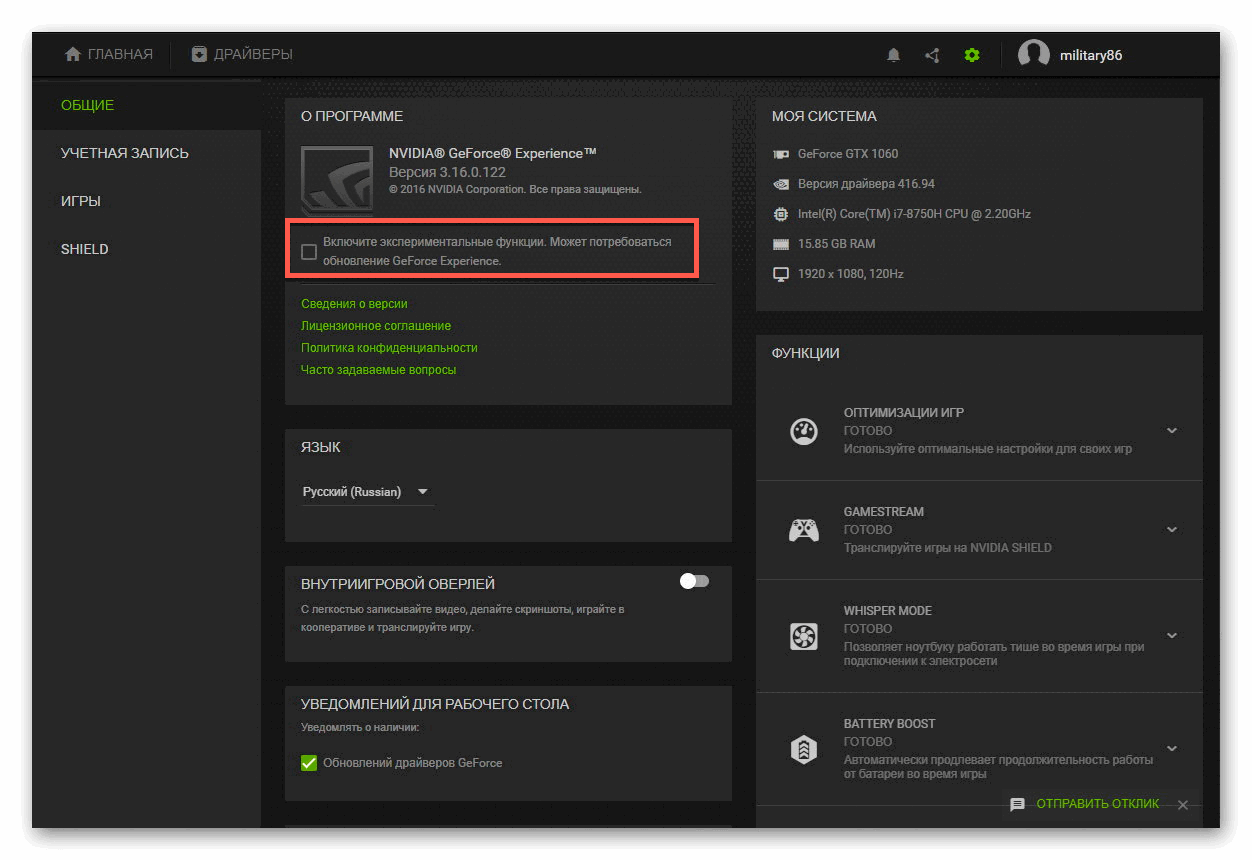Select ОБЩИЕ in the sidebar

(146, 105)
